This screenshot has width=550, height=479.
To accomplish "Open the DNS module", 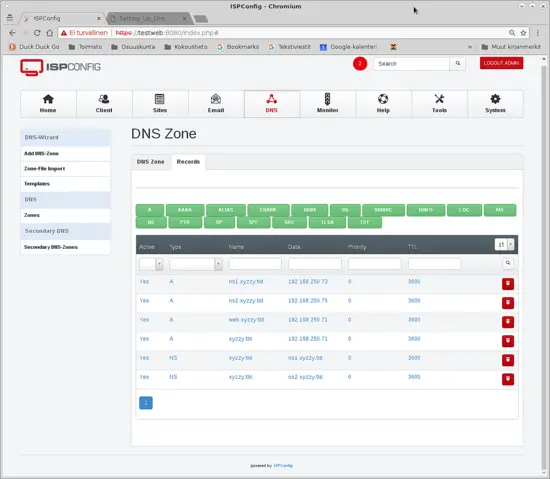I will click(x=271, y=103).
